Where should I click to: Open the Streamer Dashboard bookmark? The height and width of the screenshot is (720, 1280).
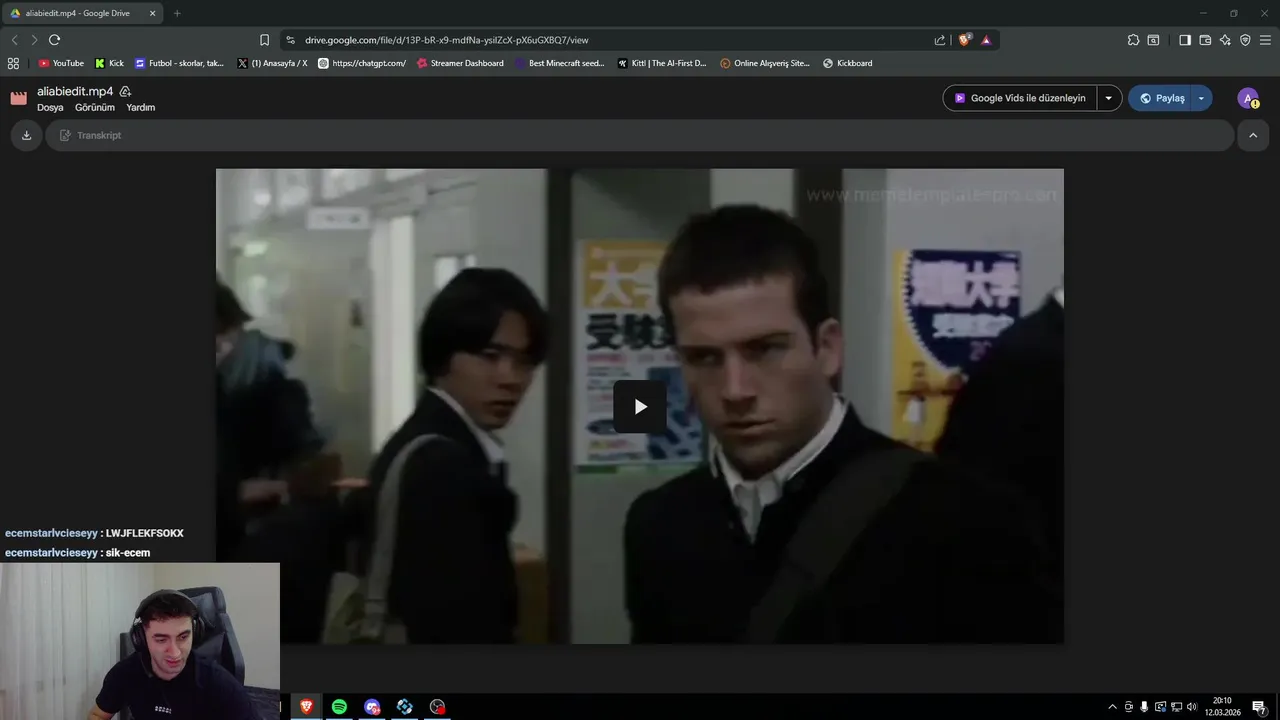click(x=460, y=63)
